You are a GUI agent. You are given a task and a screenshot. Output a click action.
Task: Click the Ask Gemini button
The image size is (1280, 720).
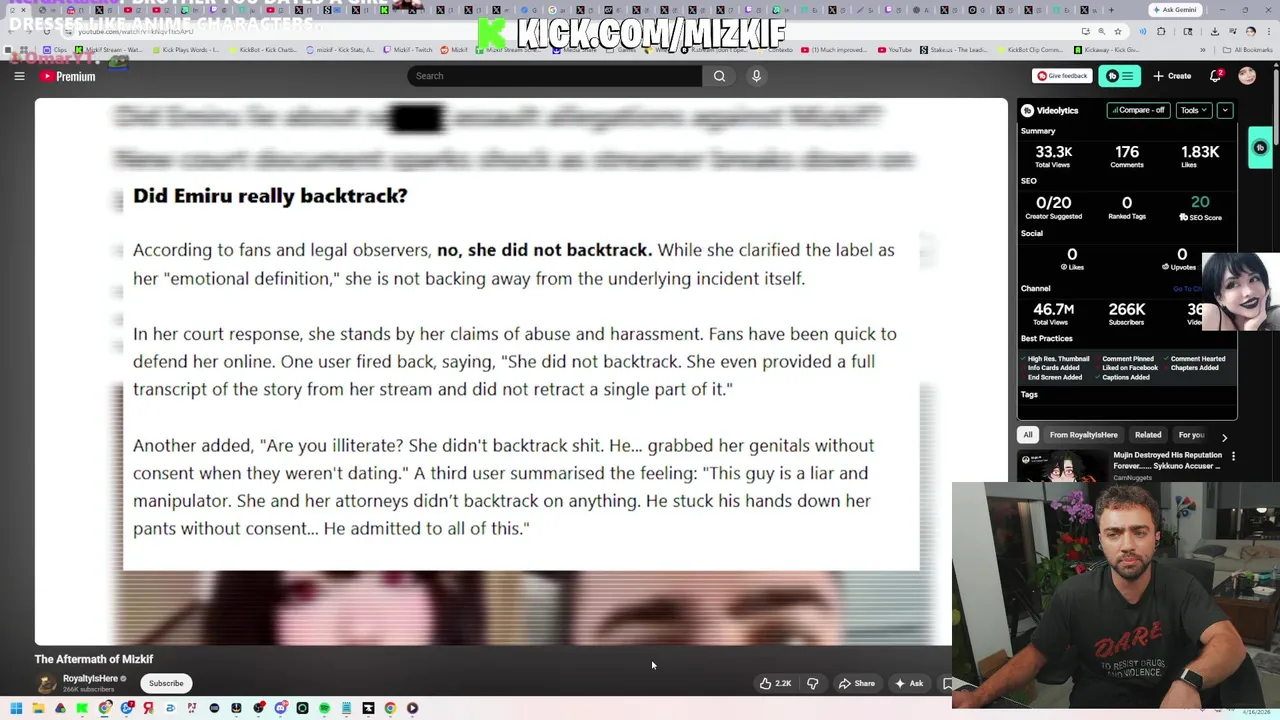click(x=1174, y=9)
